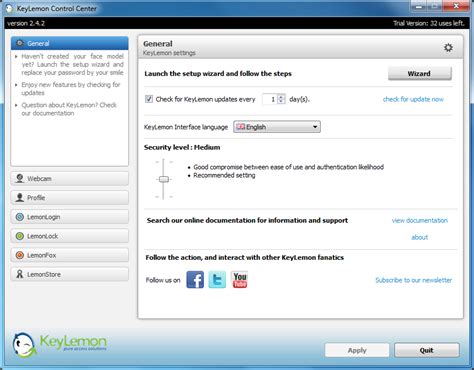
Task: Select the General tab in sidebar
Action: (69, 43)
